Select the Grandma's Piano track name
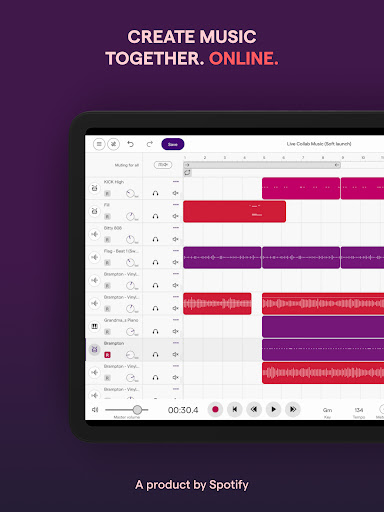 click(121, 320)
